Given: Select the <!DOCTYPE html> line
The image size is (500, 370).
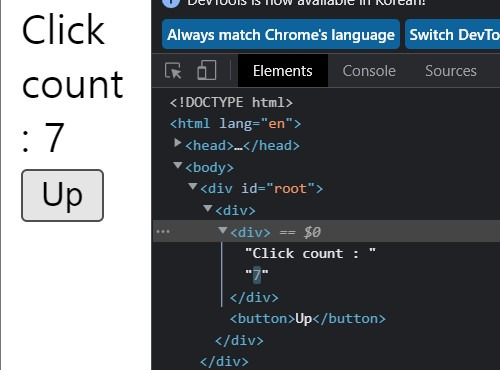Looking at the screenshot, I should pyautogui.click(x=231, y=102).
